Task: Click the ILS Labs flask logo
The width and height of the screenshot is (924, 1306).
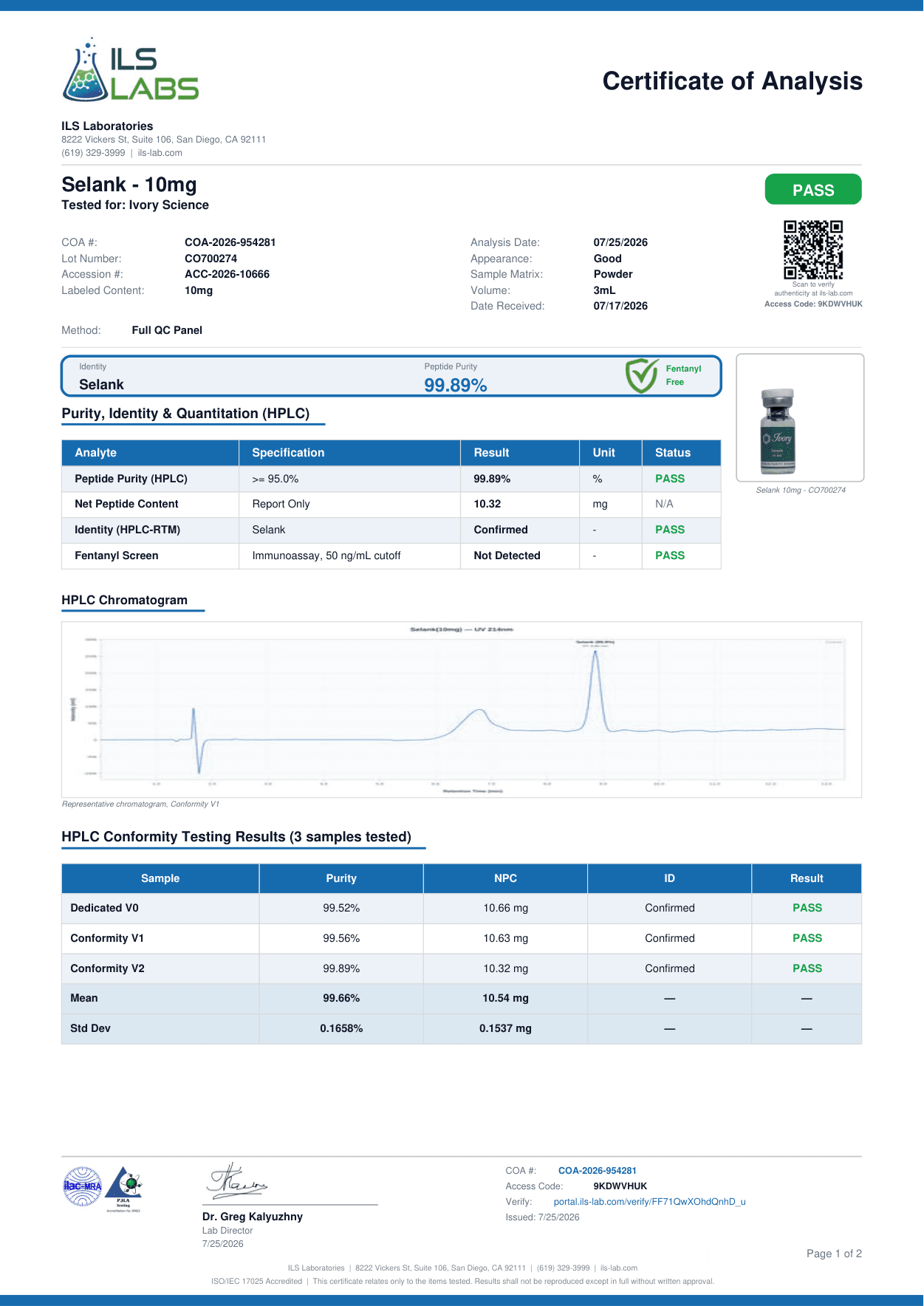Action: tap(131, 69)
